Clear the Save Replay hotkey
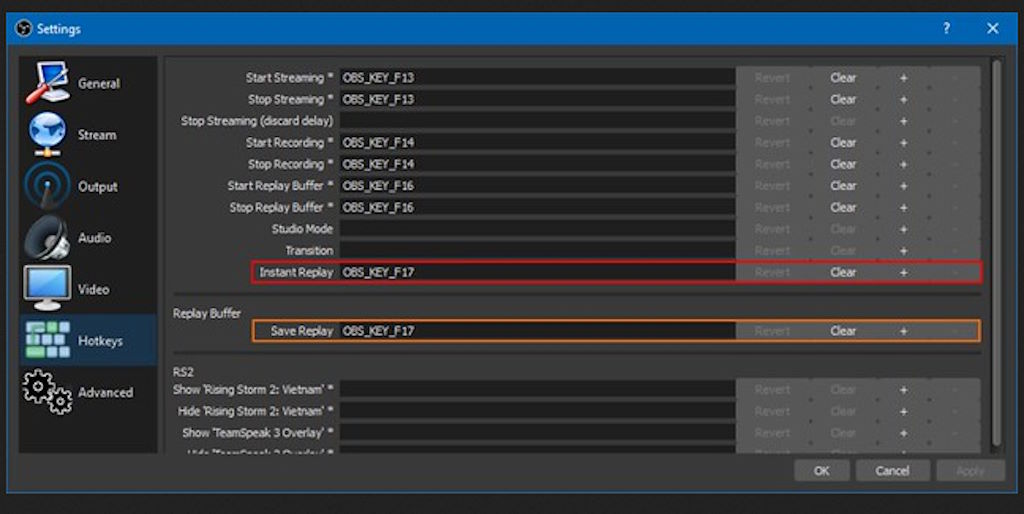The image size is (1024, 514). (x=843, y=331)
